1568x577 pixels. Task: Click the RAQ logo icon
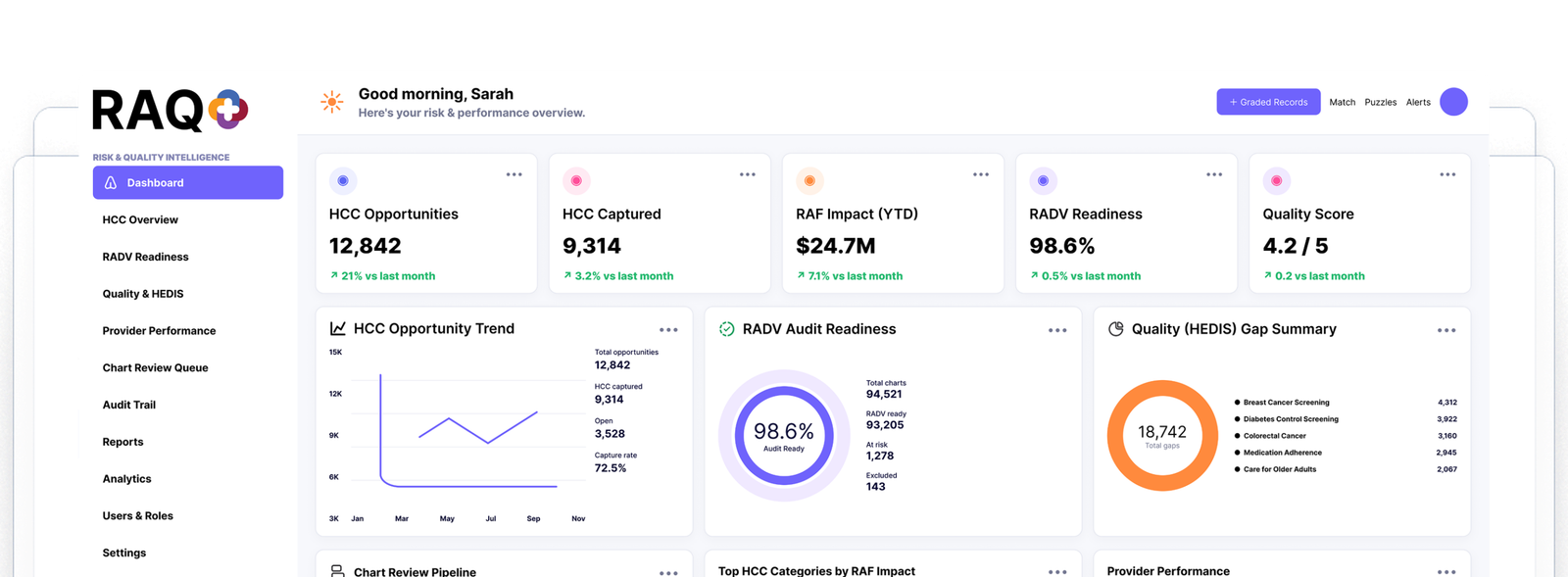pos(227,109)
